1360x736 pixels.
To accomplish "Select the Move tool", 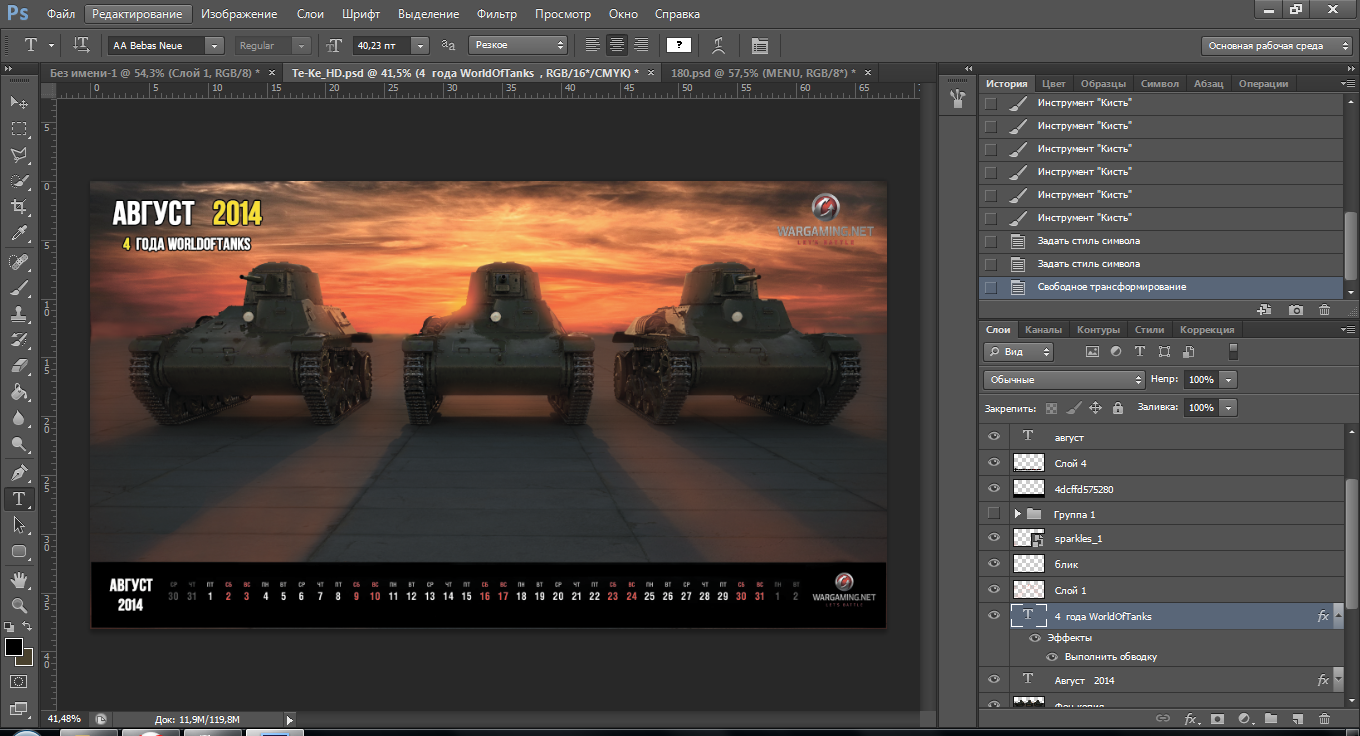I will pos(19,103).
